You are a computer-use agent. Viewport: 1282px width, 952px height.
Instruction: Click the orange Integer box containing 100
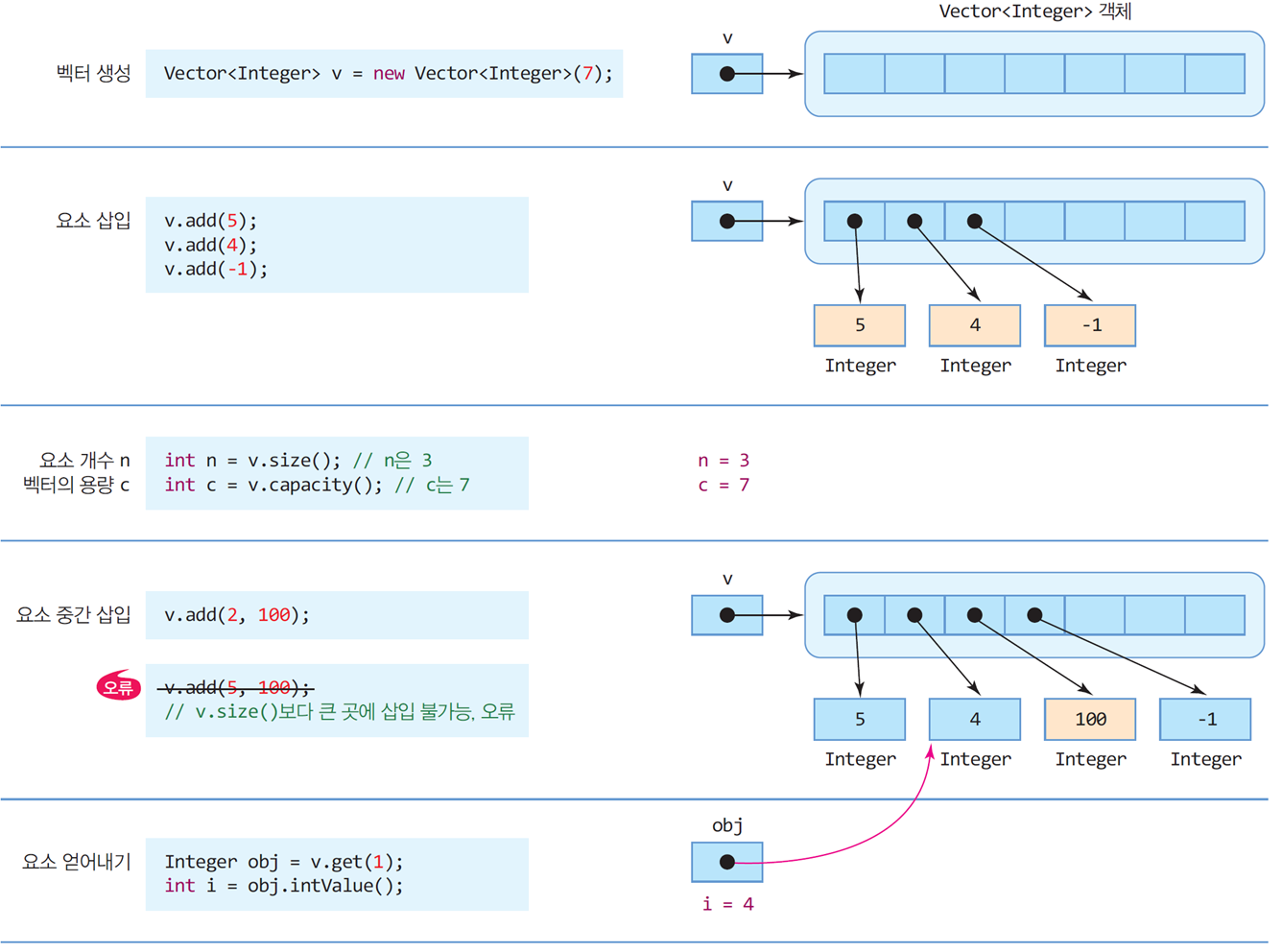(1090, 720)
